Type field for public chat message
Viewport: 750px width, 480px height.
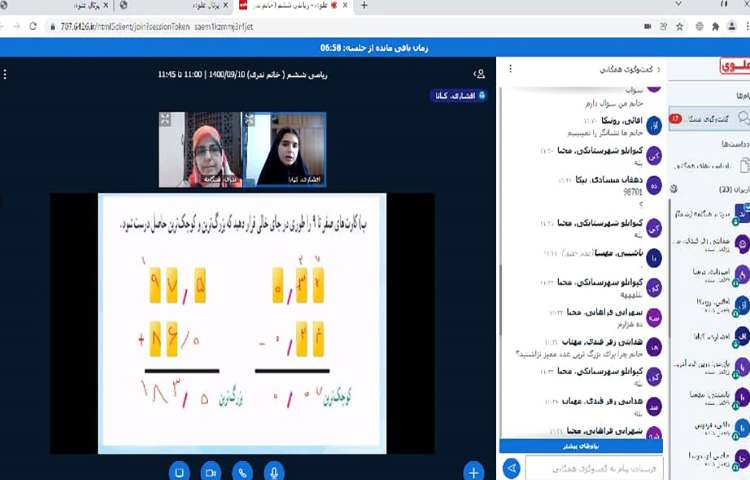click(594, 469)
